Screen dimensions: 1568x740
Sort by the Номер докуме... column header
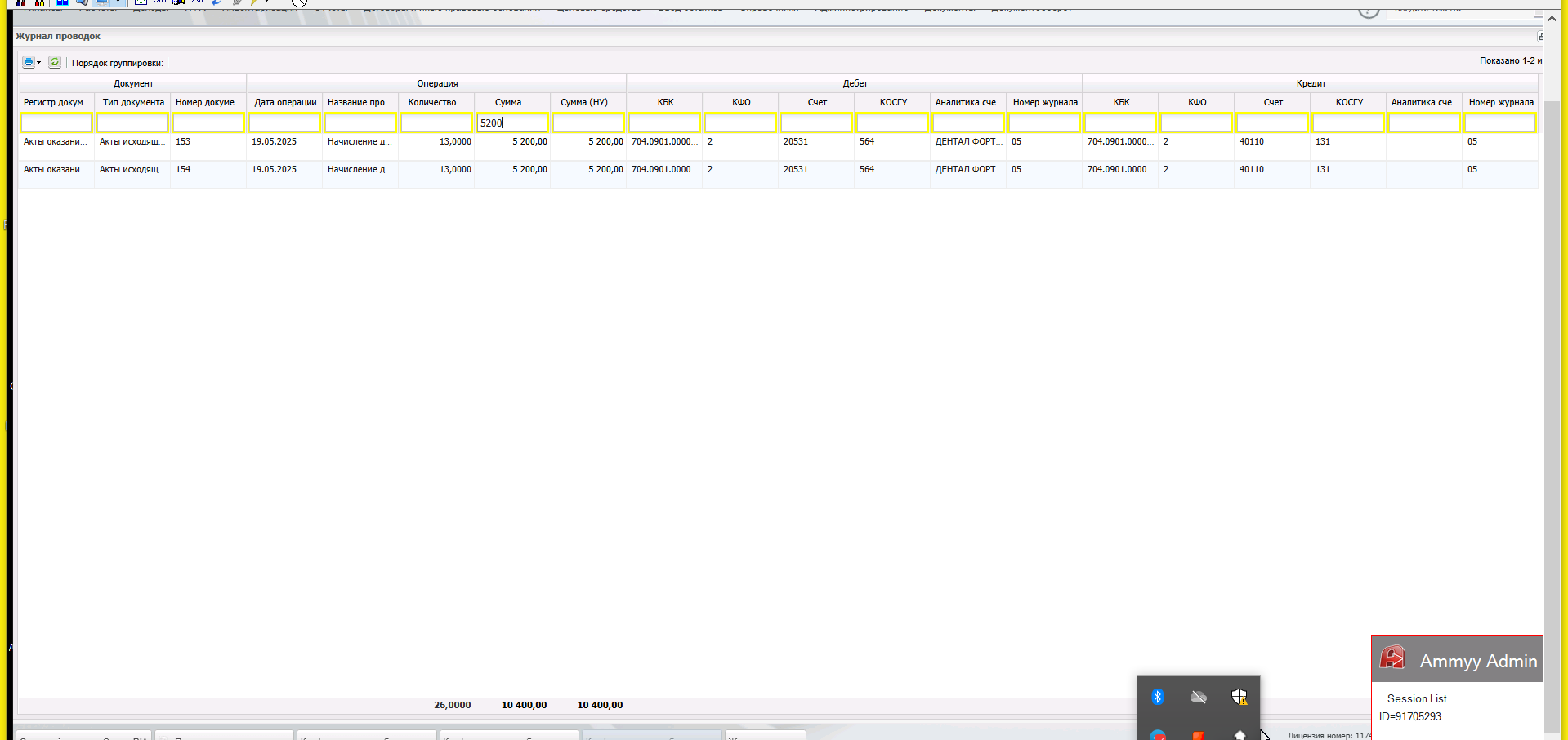click(208, 102)
